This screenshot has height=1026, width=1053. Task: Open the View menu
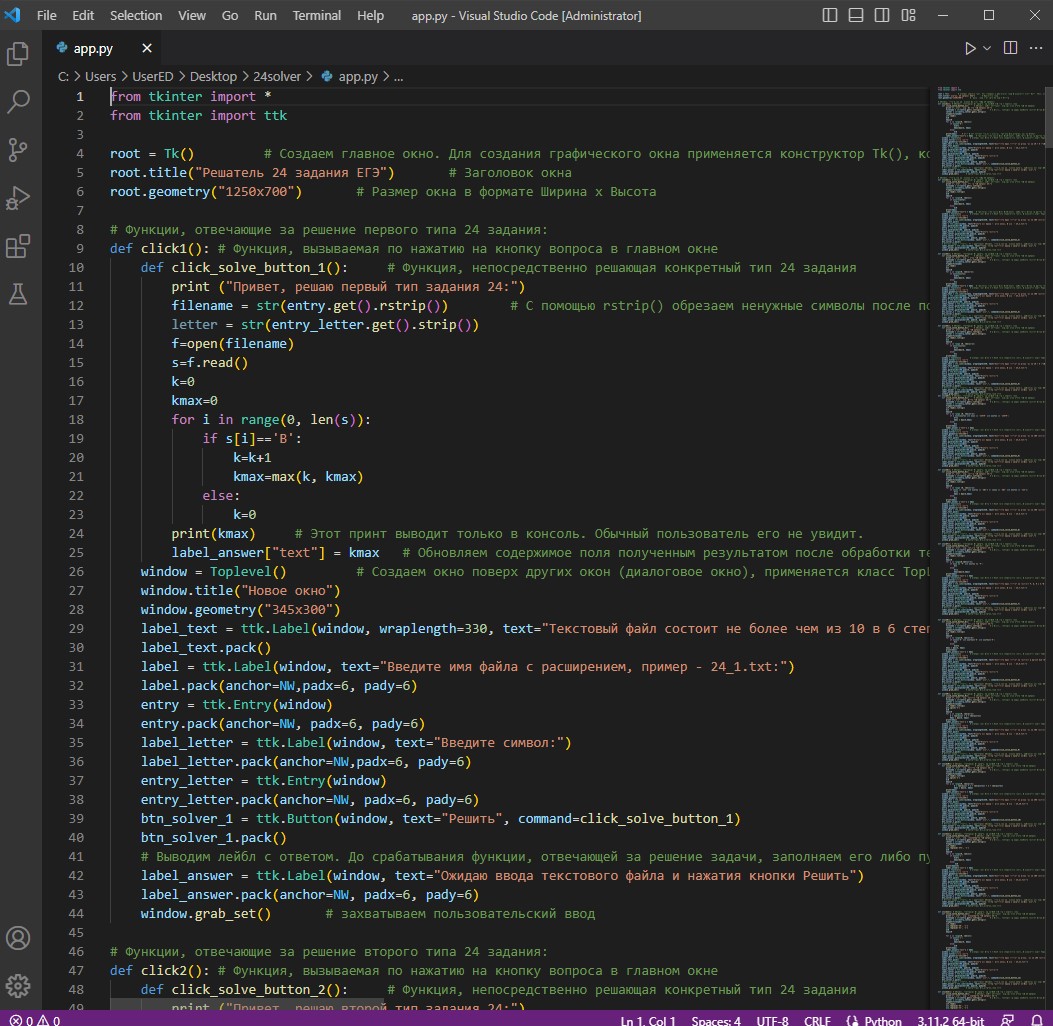[x=191, y=15]
